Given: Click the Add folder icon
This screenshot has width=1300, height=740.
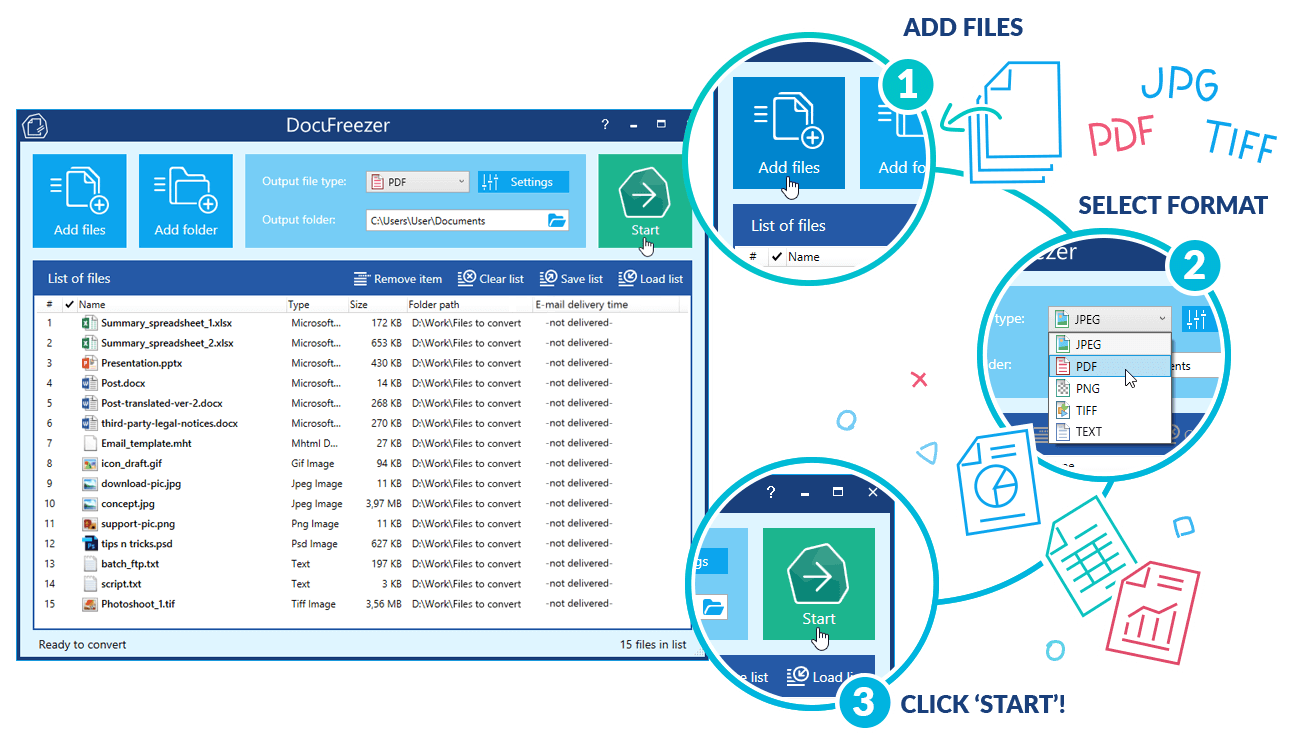Looking at the screenshot, I should click(185, 190).
